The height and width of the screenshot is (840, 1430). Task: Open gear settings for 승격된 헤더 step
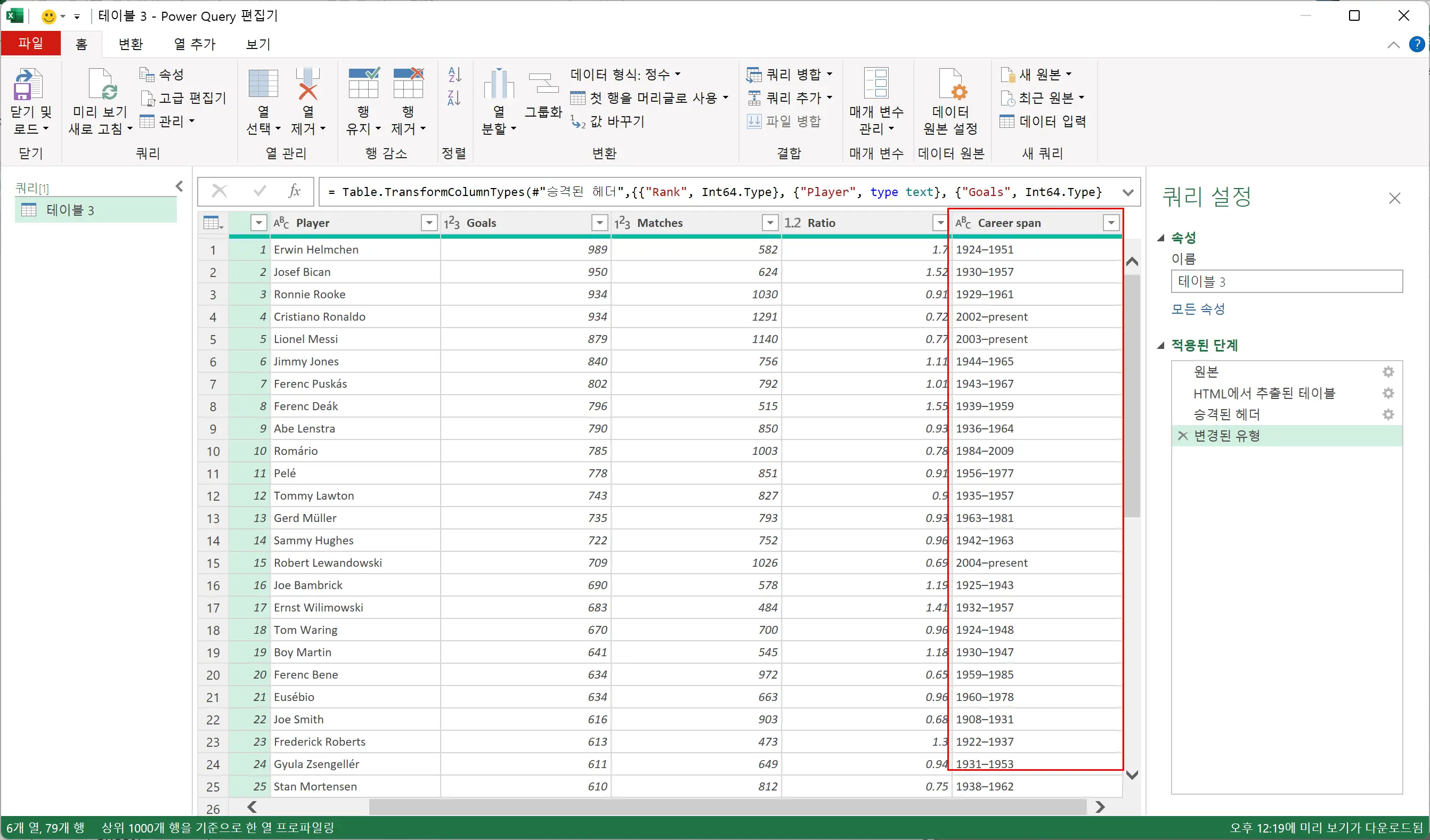1388,414
